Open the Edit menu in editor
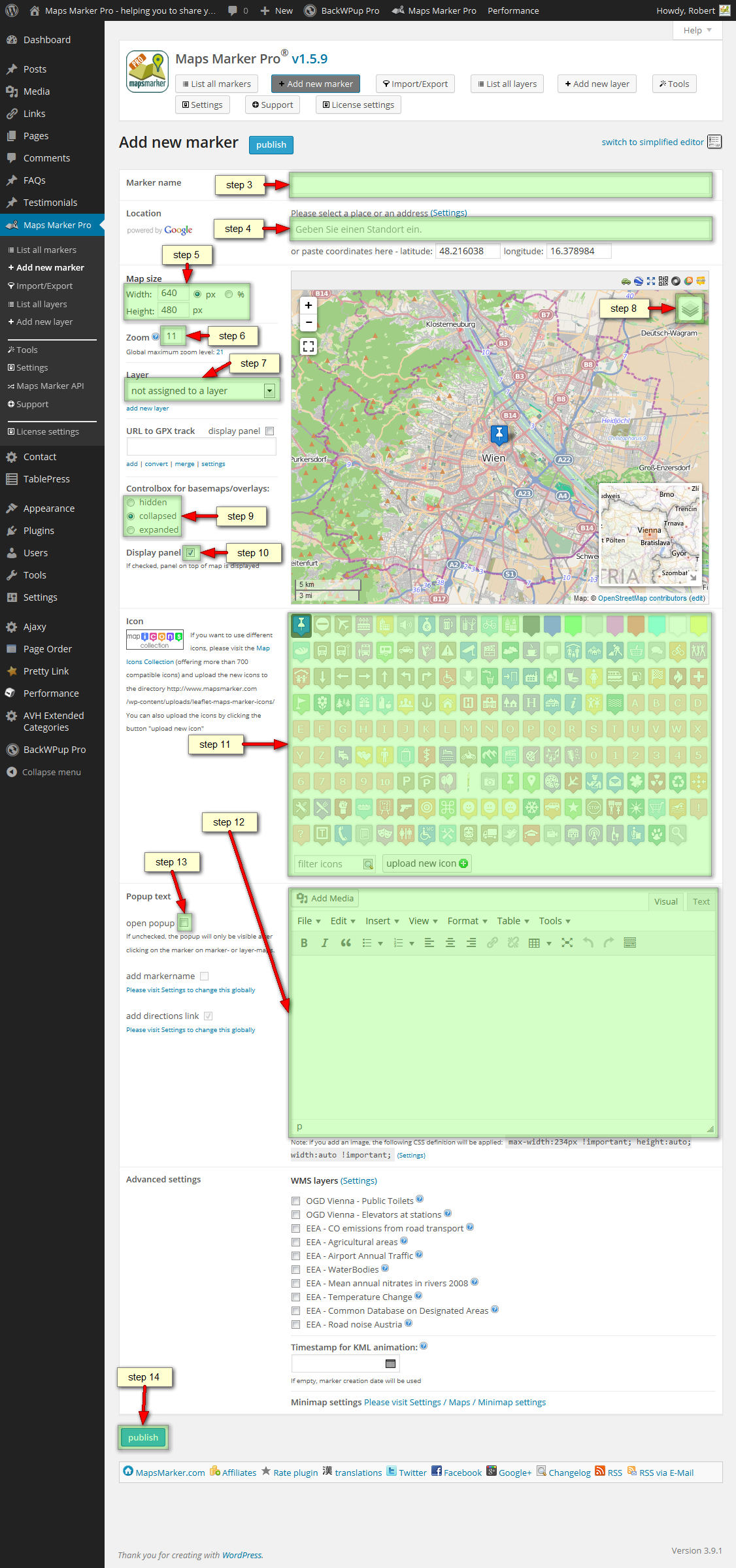The width and height of the screenshot is (736, 1568). [343, 921]
